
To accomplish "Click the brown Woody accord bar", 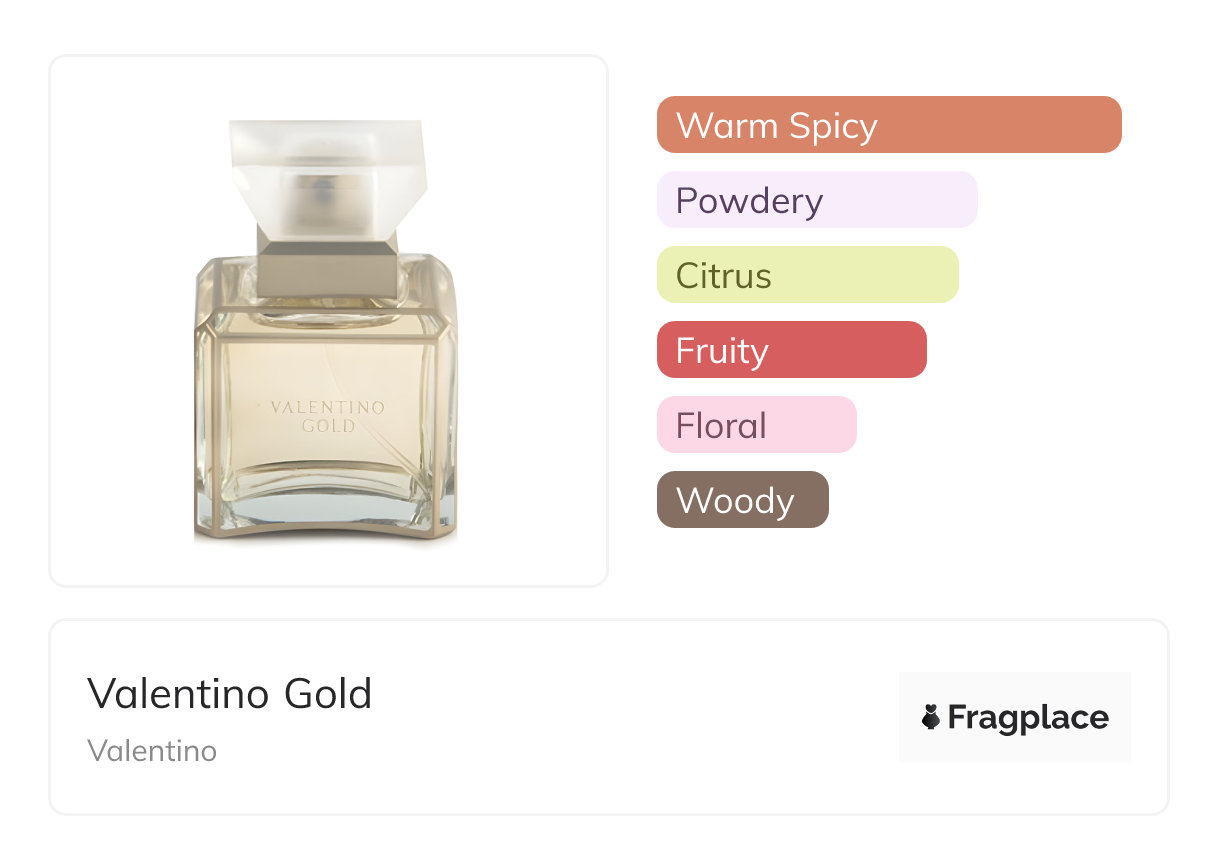I will click(742, 500).
